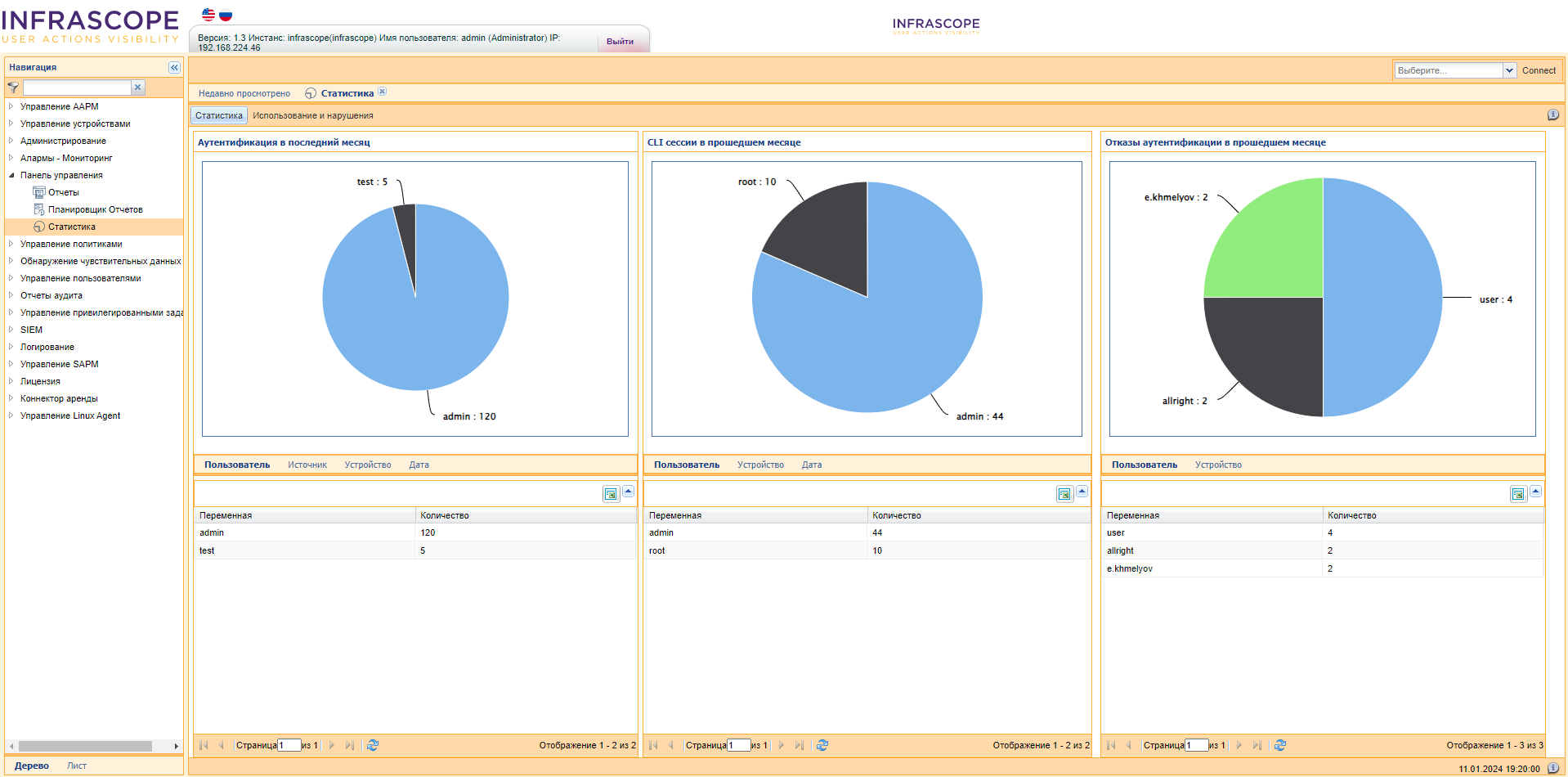Go to last page in Аутентификация table

tap(350, 745)
